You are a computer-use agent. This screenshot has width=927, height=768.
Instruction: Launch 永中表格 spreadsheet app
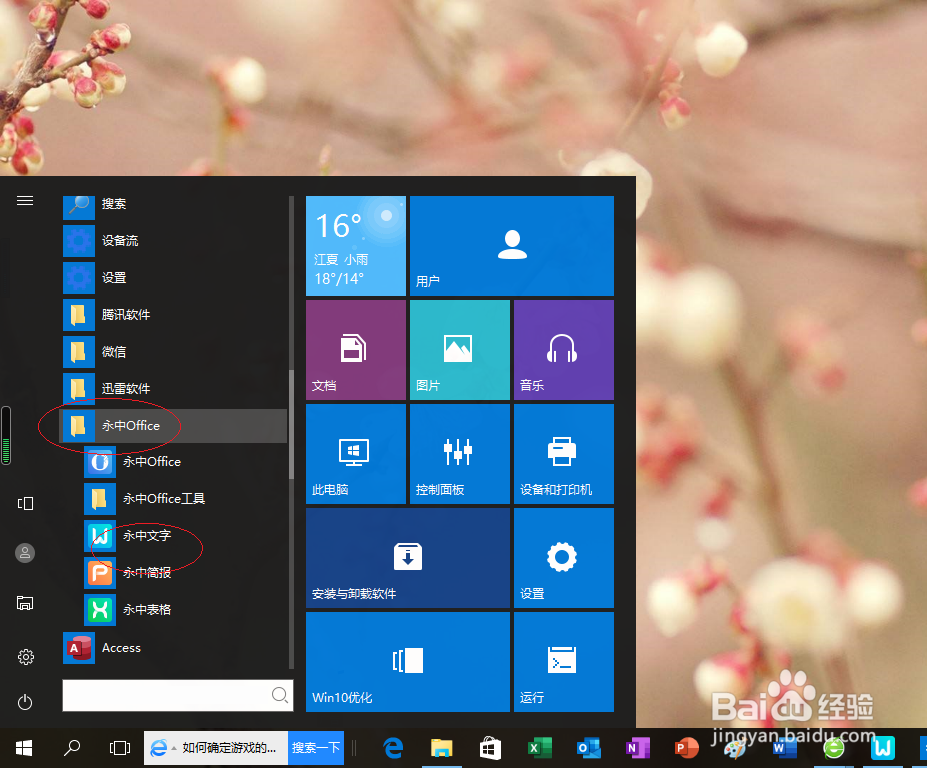click(x=185, y=610)
